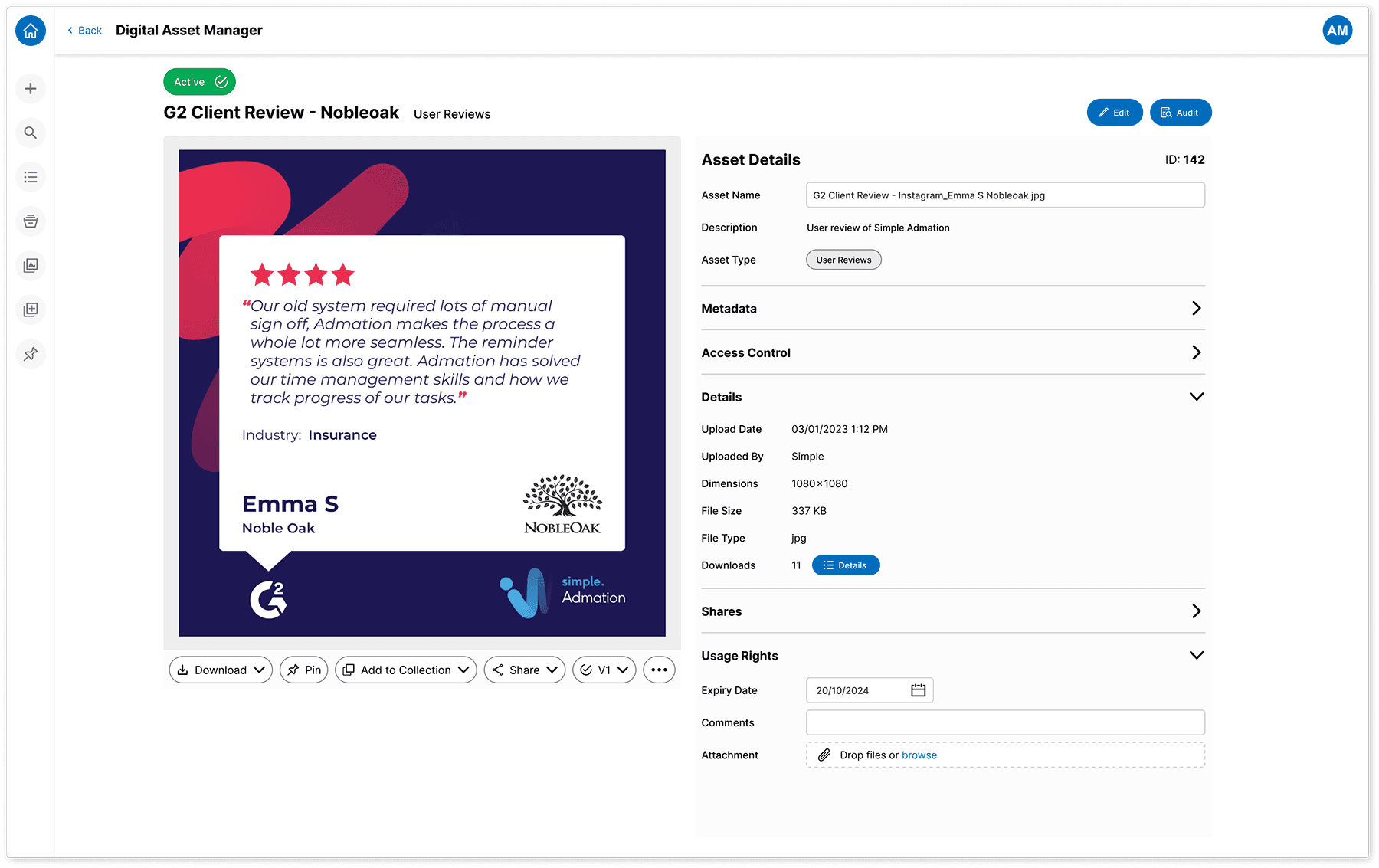Click Back to return to previous page
The height and width of the screenshot is (868, 1379).
point(84,30)
